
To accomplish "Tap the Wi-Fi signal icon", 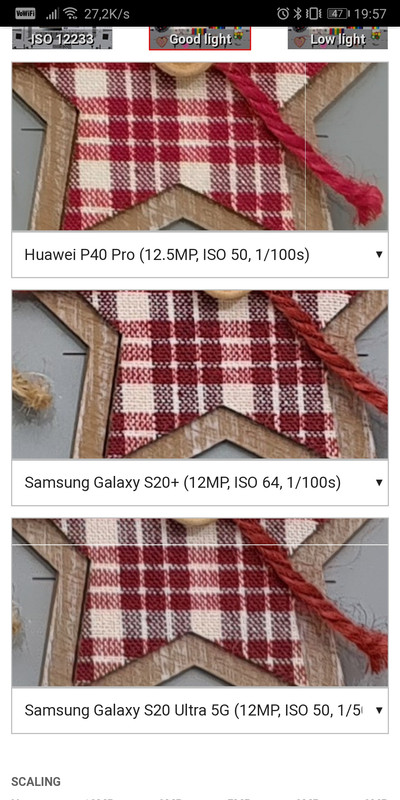I will [x=71, y=13].
